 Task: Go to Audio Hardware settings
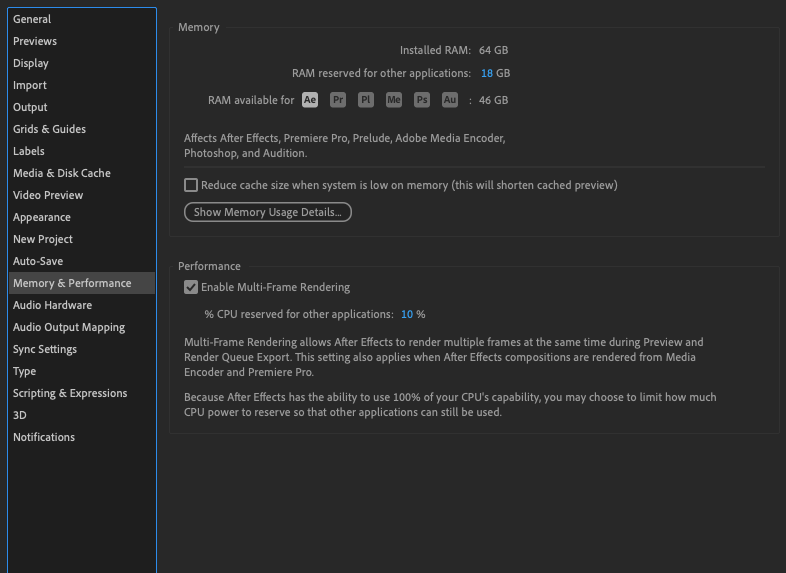pos(52,305)
